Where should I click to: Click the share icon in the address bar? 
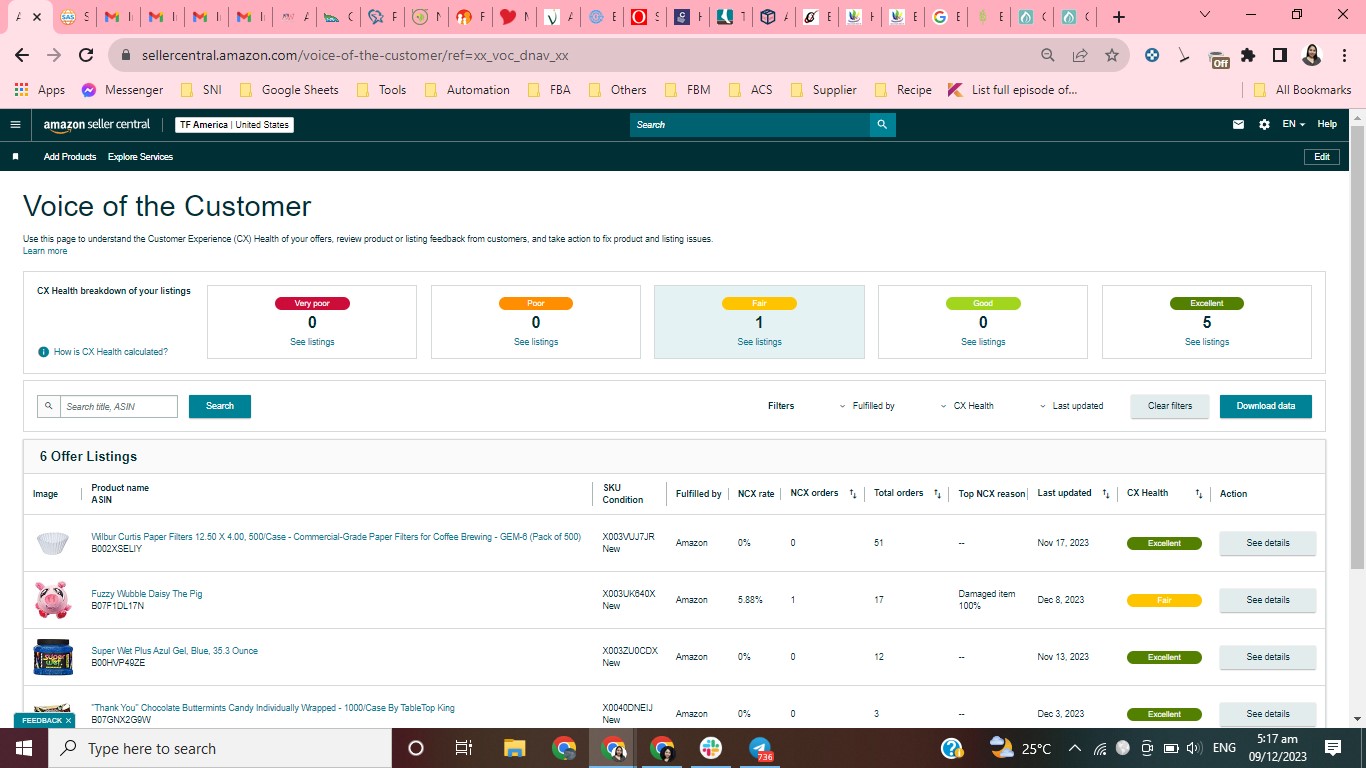pyautogui.click(x=1080, y=56)
